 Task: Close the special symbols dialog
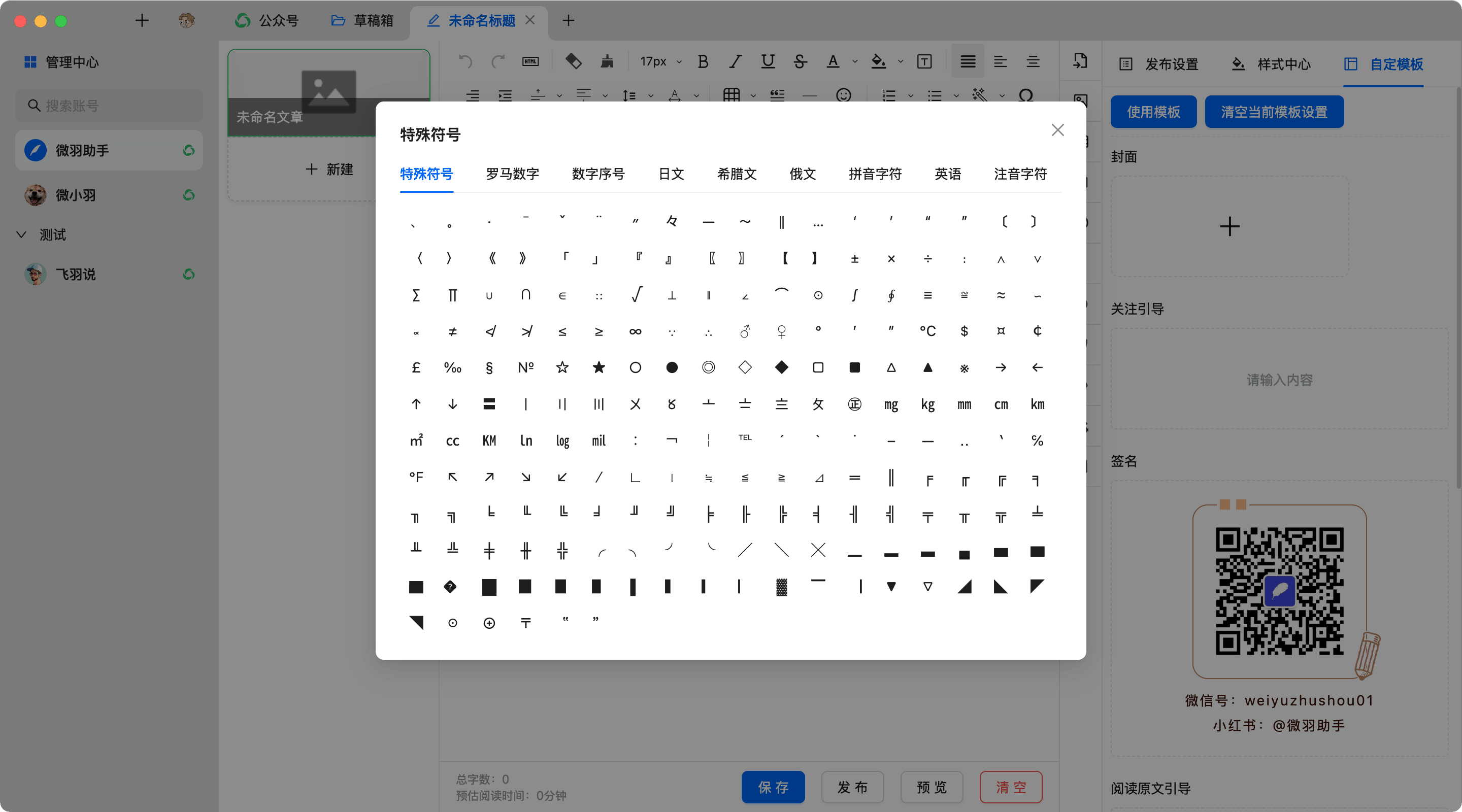[x=1057, y=130]
